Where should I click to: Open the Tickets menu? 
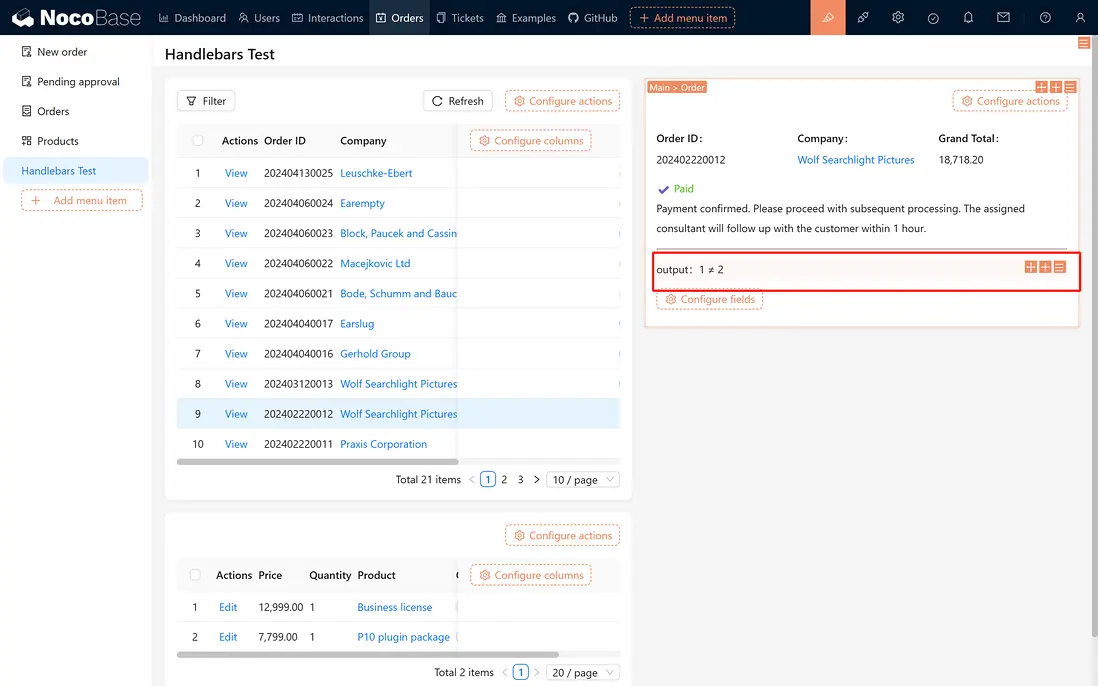click(x=459, y=18)
